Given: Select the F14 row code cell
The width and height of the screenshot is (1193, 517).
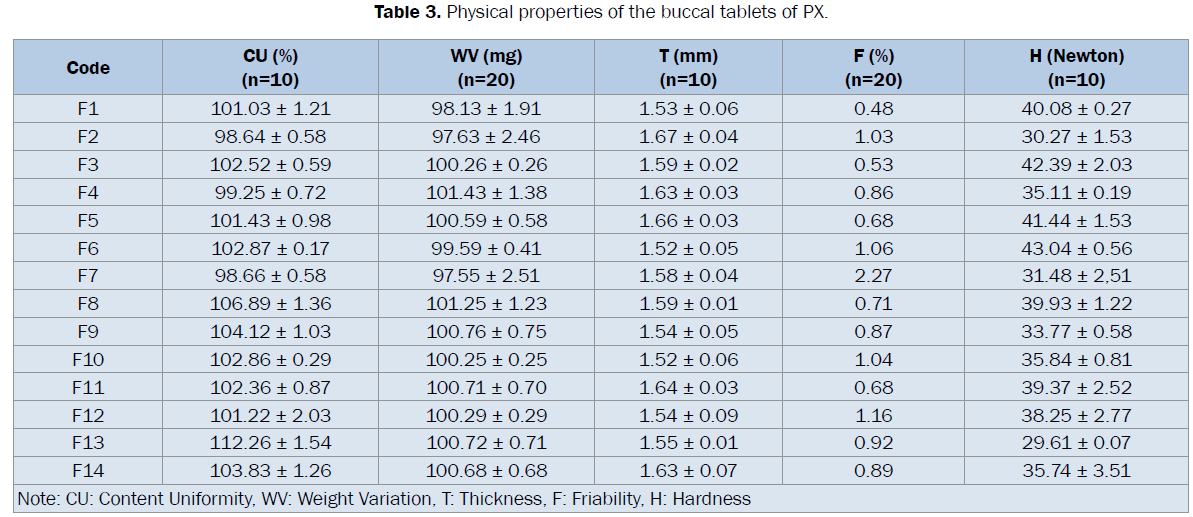Looking at the screenshot, I should (88, 470).
